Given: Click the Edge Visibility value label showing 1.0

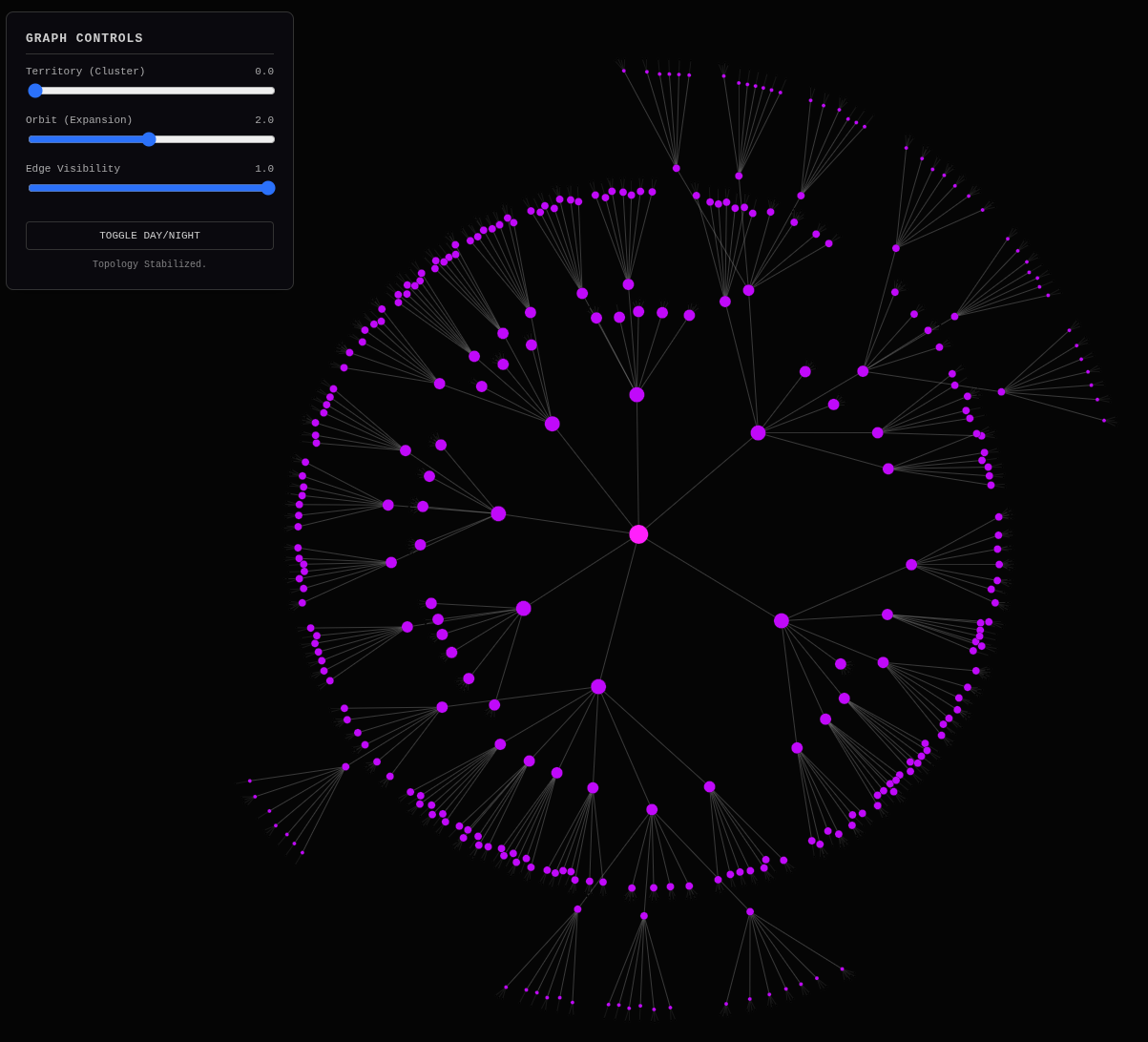Looking at the screenshot, I should click(263, 169).
